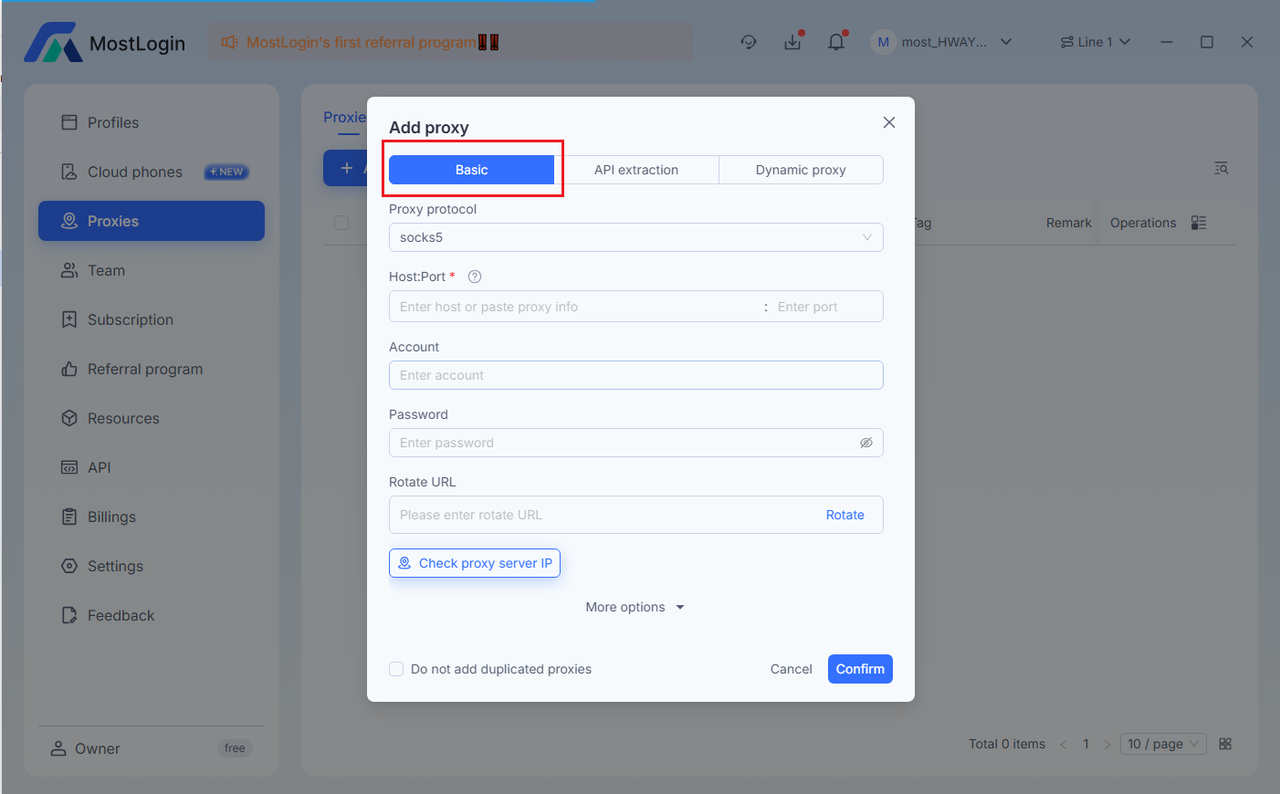Click the grid layout icon in pagination
1280x794 pixels.
(x=1226, y=744)
